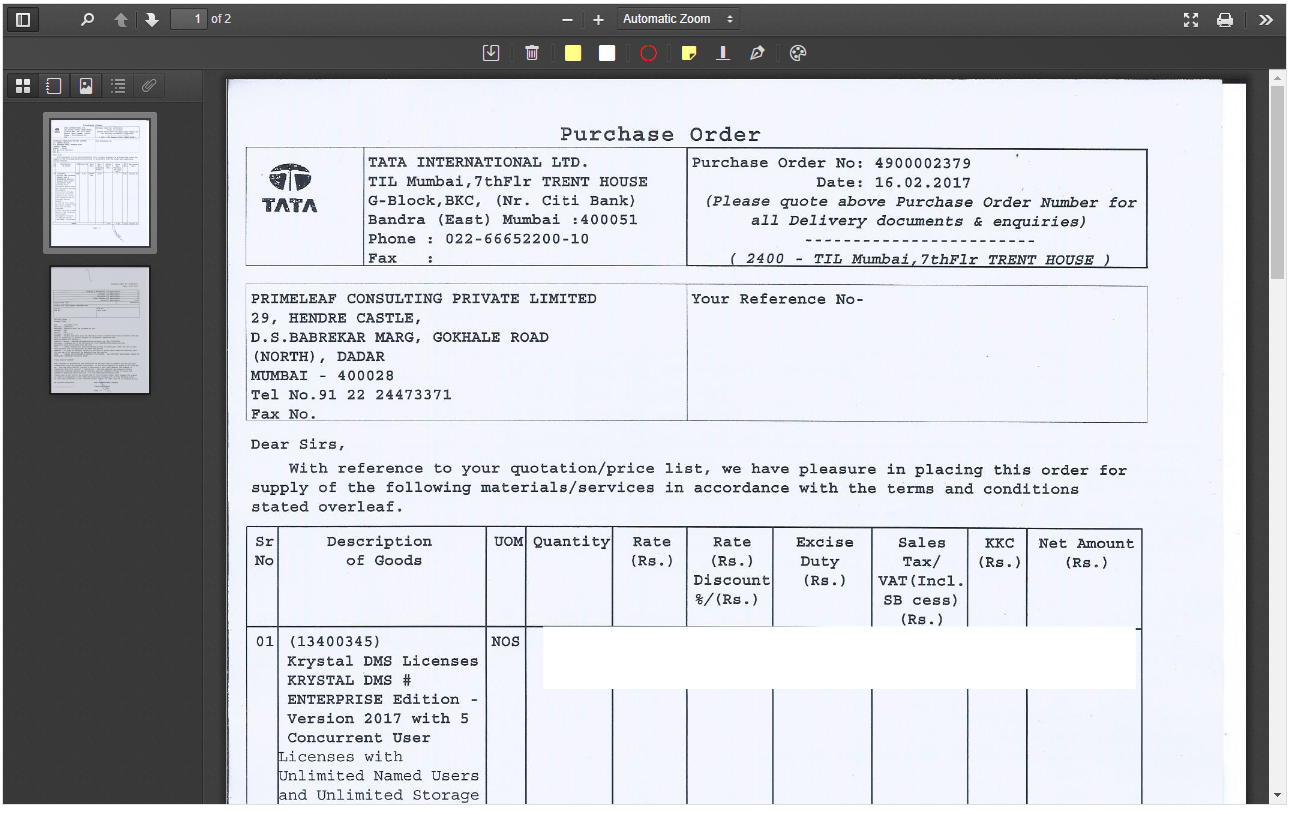Click the 'Dear Sirs,' greeting
The height and width of the screenshot is (814, 1291).
point(297,445)
